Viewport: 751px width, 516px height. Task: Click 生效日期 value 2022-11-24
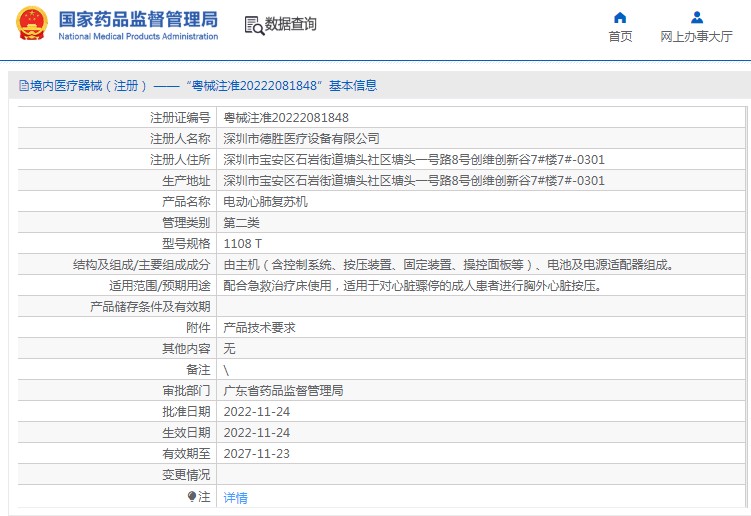[257, 433]
